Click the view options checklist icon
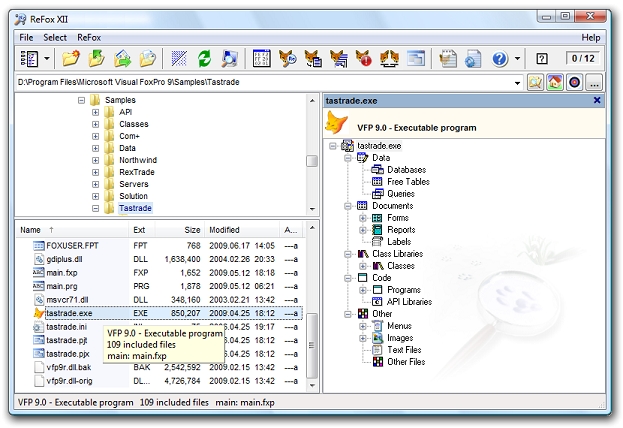Image resolution: width=623 pixels, height=428 pixels. pos(29,59)
